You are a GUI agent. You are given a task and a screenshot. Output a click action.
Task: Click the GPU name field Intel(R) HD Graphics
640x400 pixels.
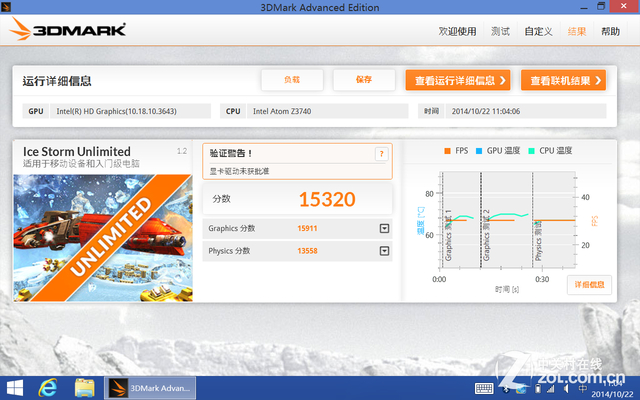[x=130, y=111]
